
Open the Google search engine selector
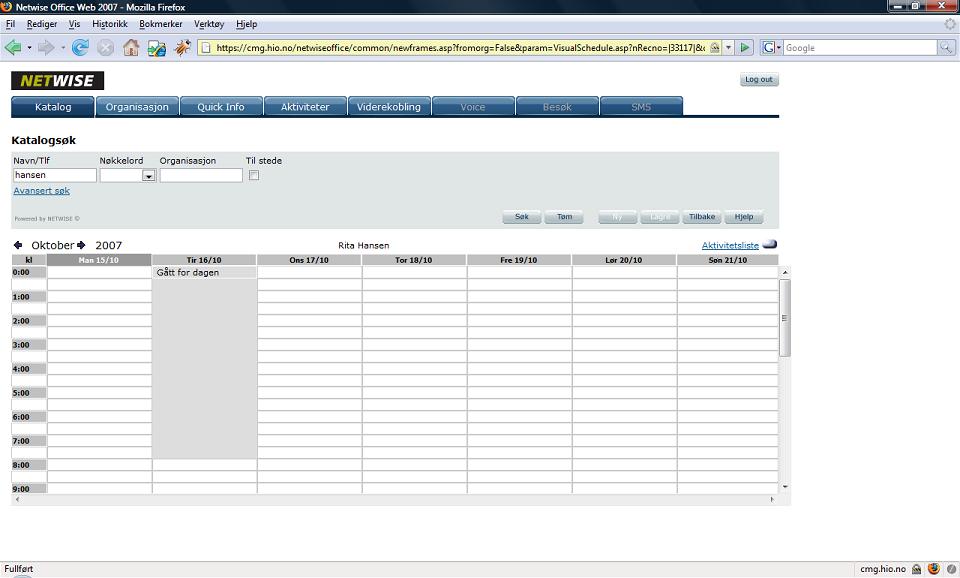(771, 48)
